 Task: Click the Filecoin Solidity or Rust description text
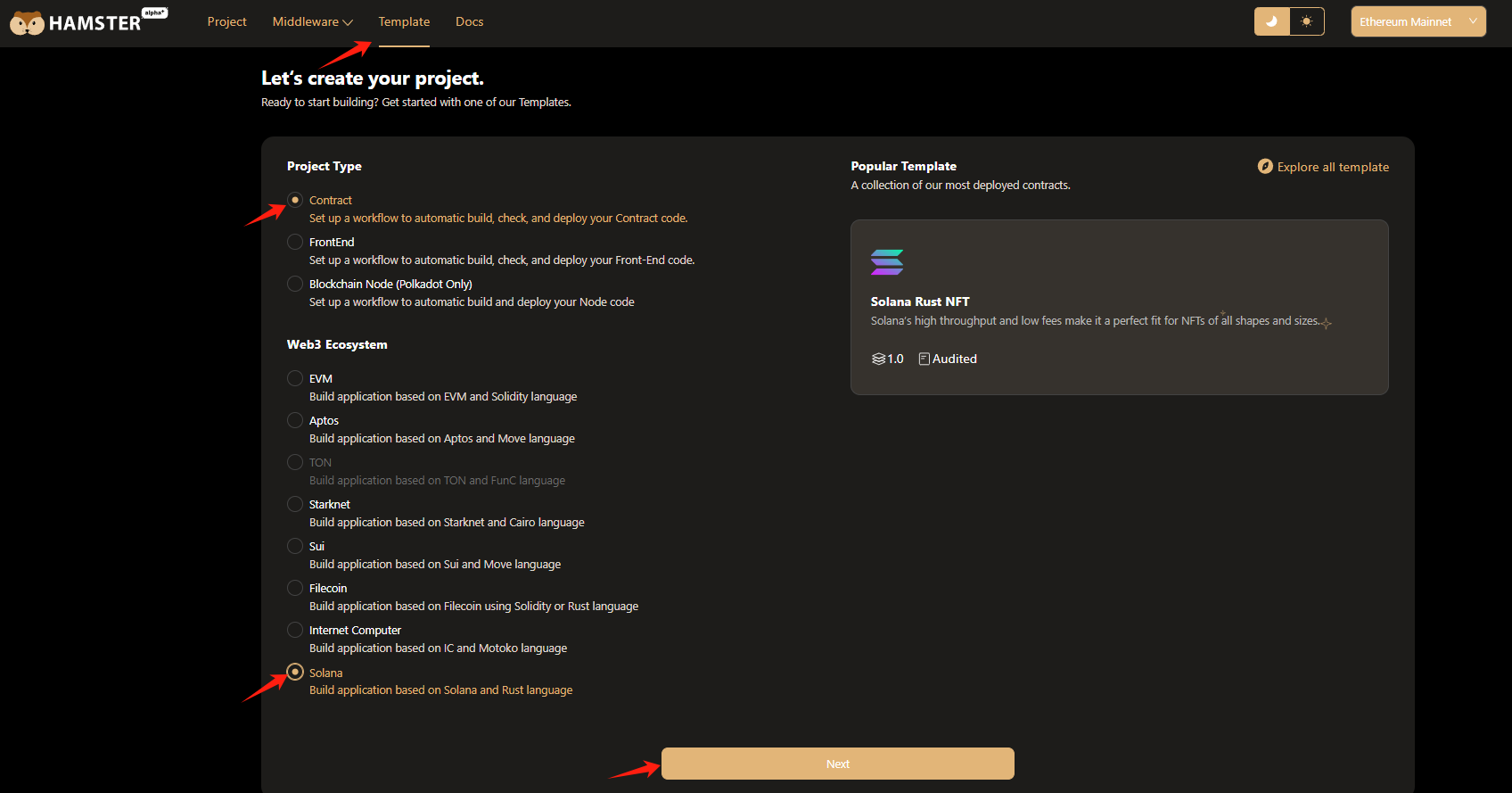473,606
